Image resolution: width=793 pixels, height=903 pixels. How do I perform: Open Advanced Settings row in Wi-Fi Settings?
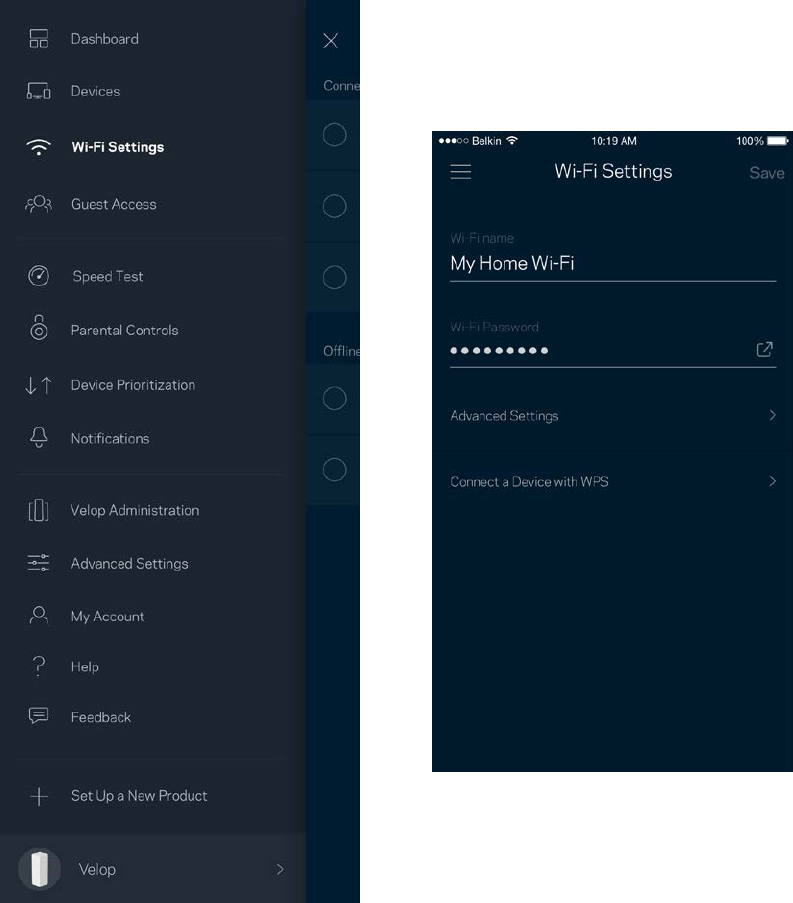pos(613,416)
